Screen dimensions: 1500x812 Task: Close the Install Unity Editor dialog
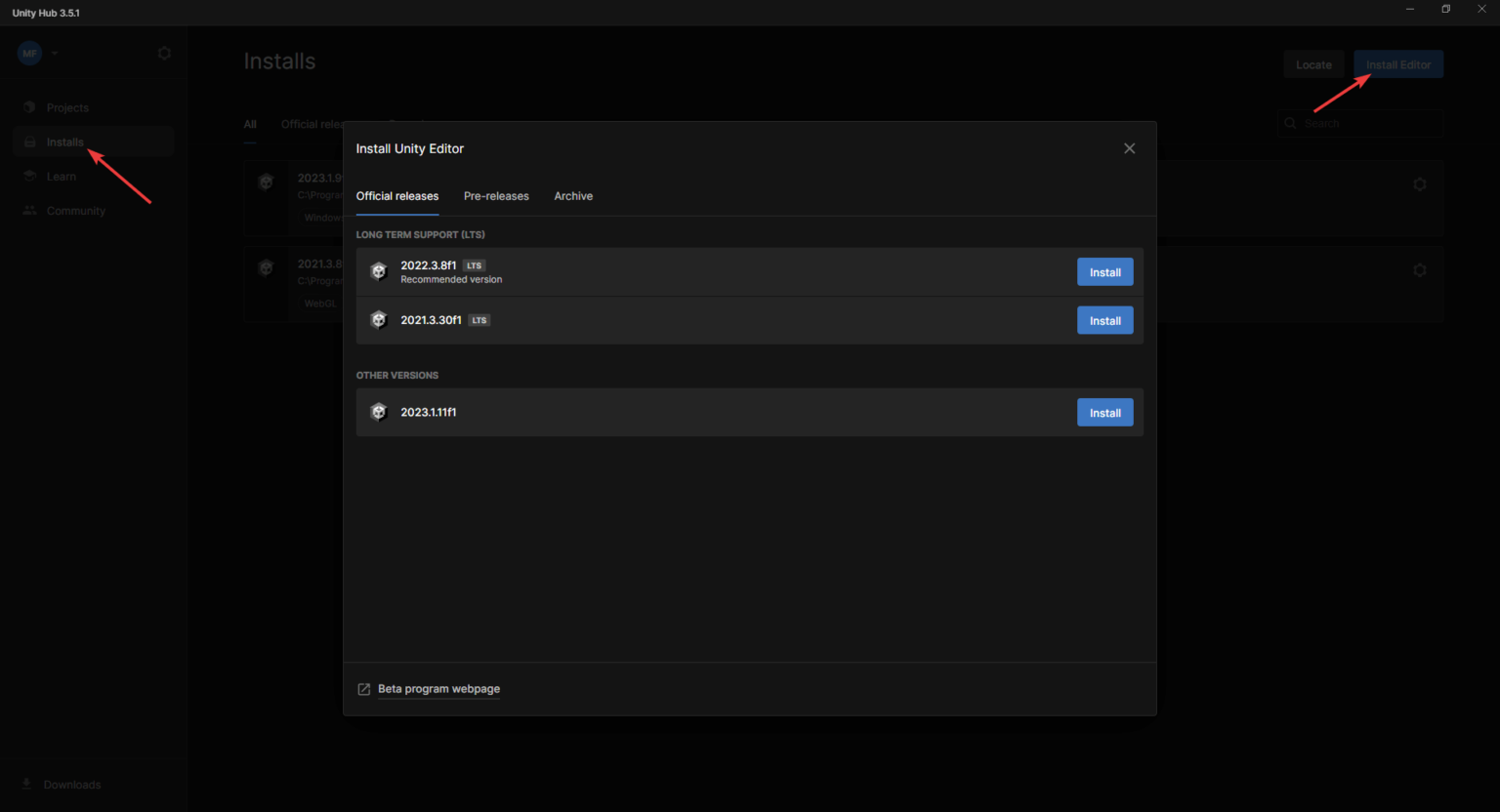(x=1129, y=148)
